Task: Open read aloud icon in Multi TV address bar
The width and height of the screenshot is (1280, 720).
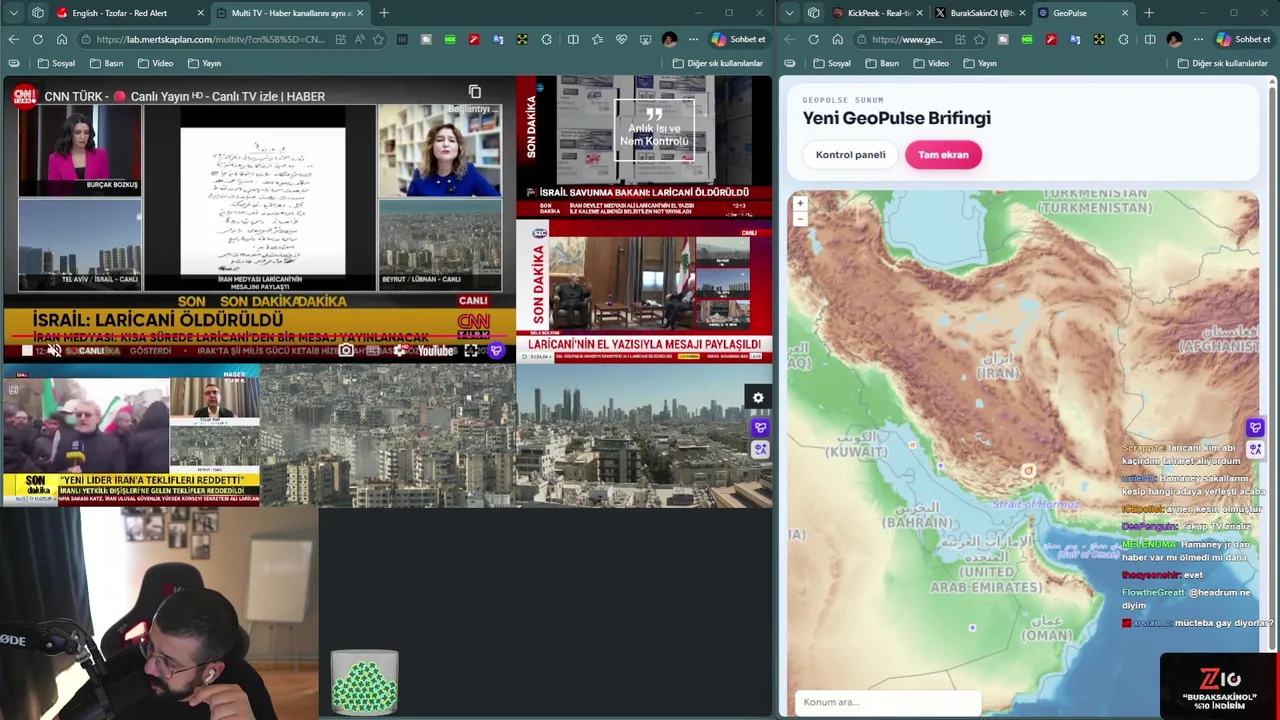Action: click(360, 39)
